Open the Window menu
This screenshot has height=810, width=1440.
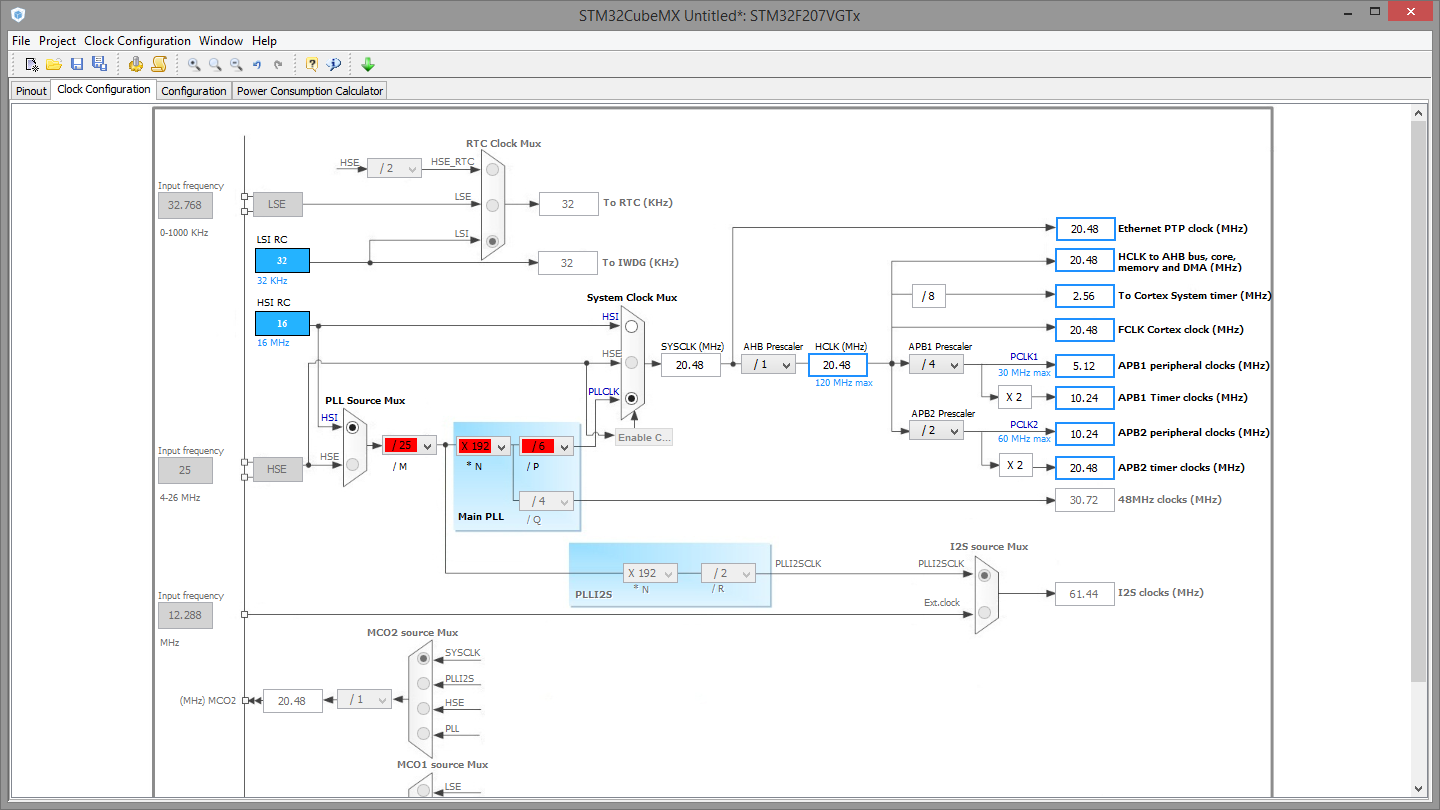pyautogui.click(x=221, y=41)
